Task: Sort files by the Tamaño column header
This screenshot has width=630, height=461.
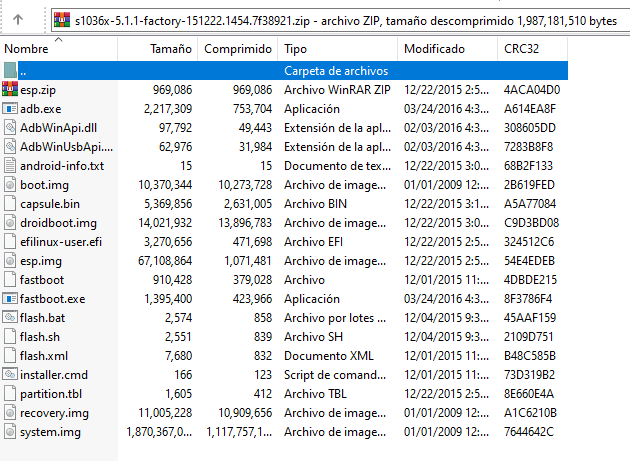Action: (x=170, y=49)
